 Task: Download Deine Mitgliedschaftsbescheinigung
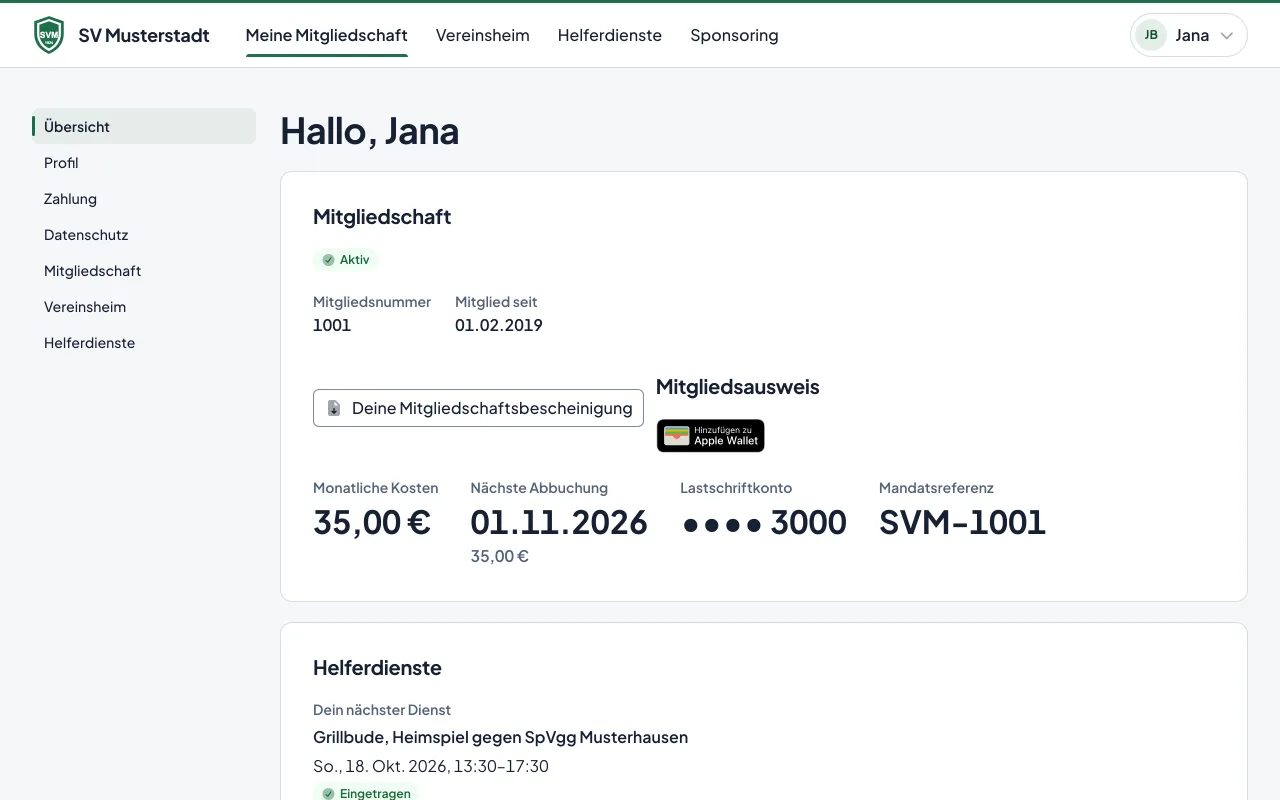pos(478,408)
